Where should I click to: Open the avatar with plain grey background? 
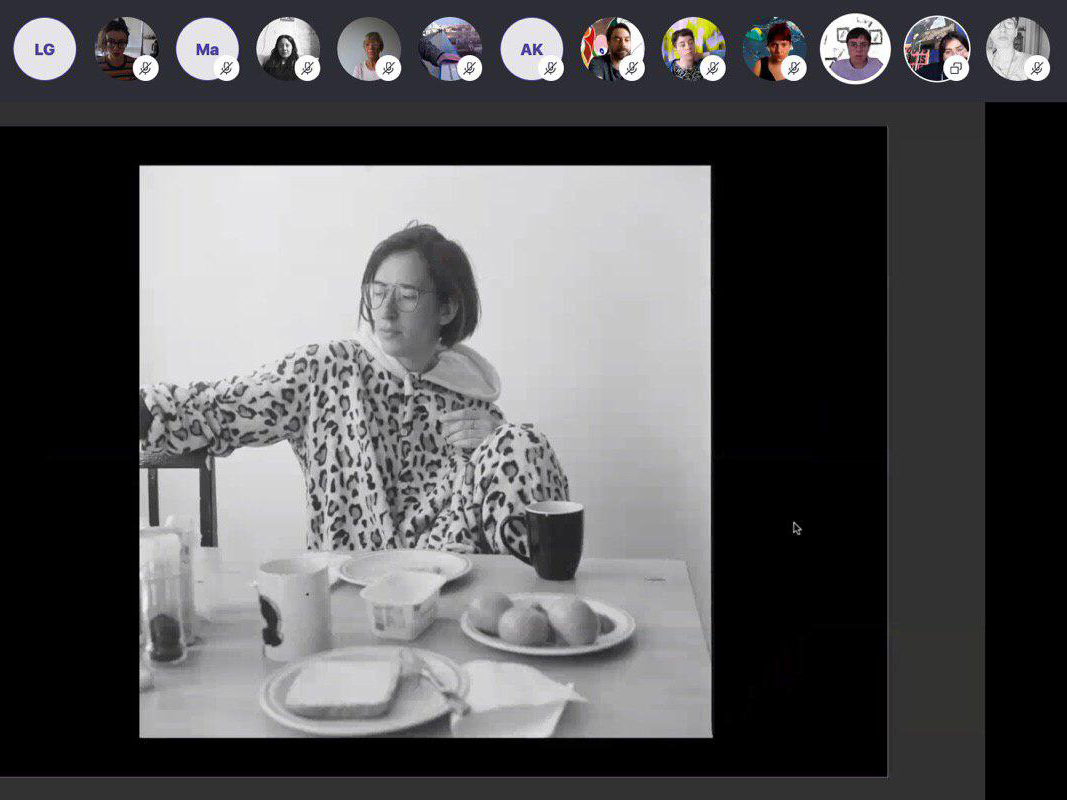click(x=369, y=49)
